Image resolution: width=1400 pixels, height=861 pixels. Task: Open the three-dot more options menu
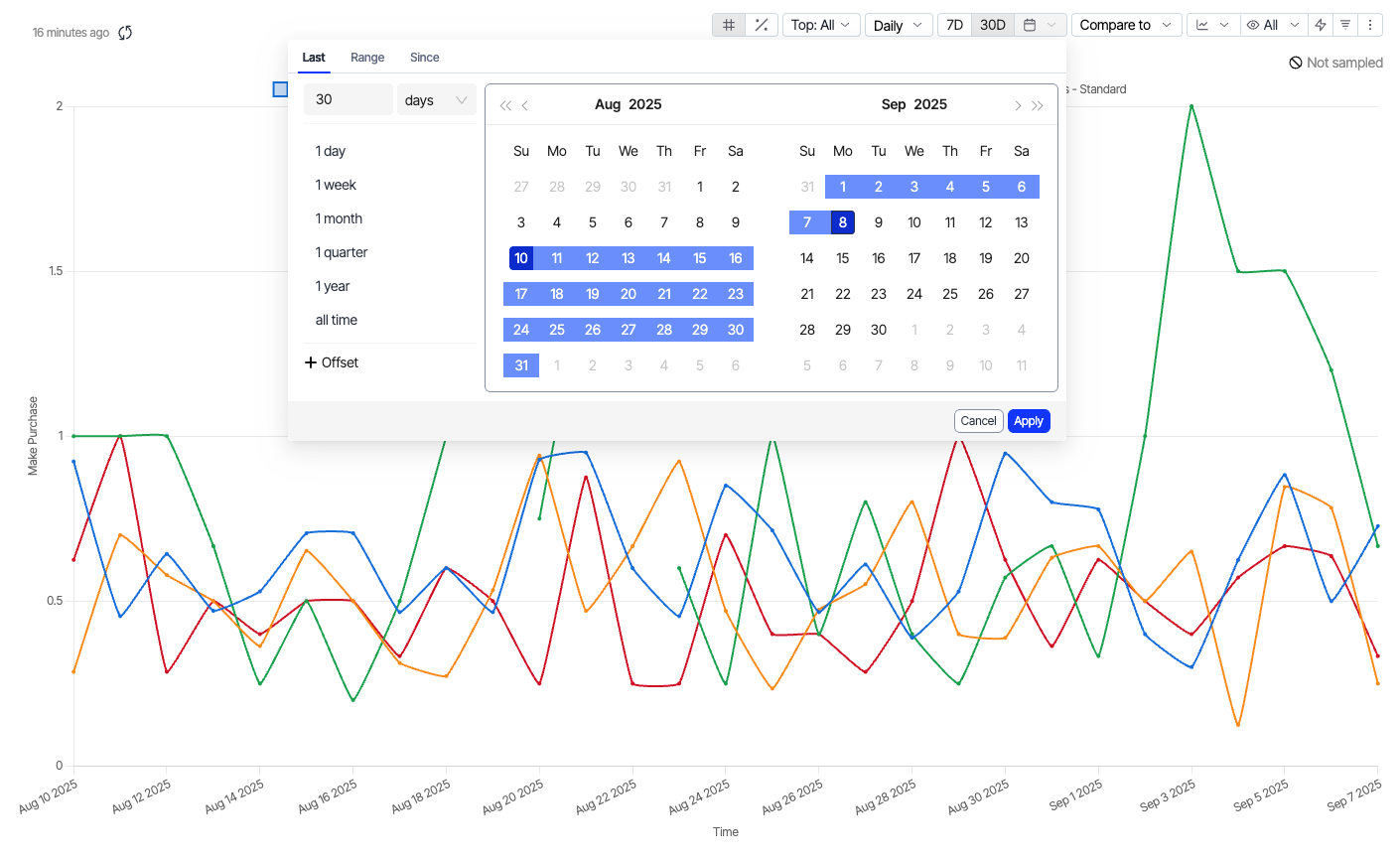point(1370,25)
